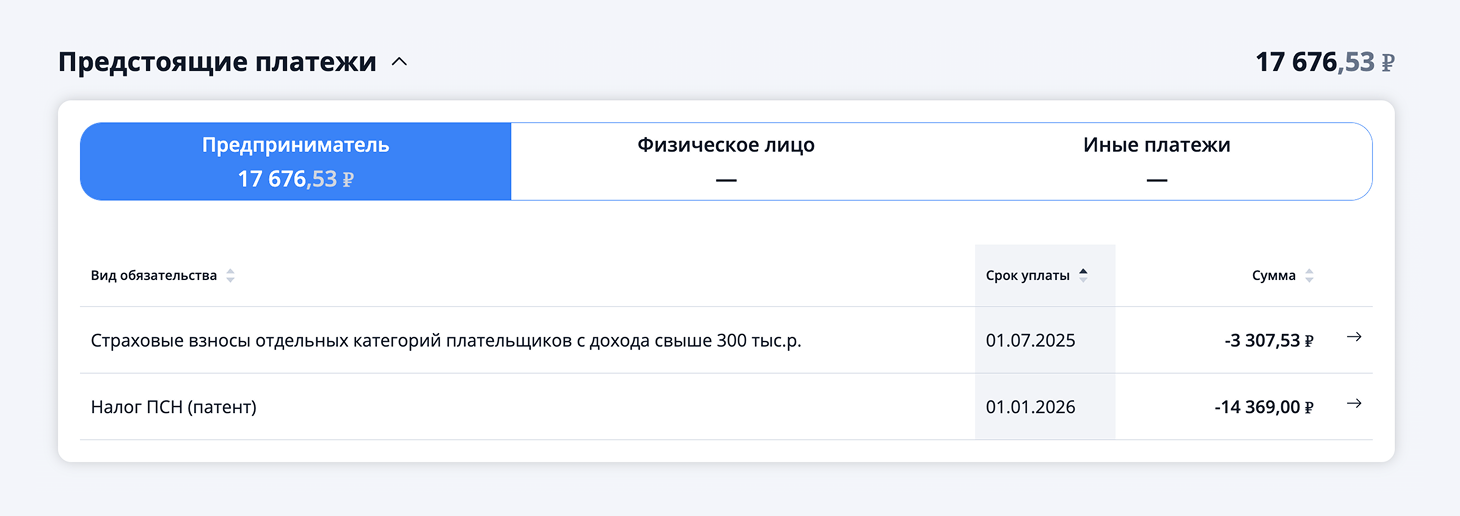Open details arrow for Страховые взносы row
The height and width of the screenshot is (516, 1460).
[1354, 338]
